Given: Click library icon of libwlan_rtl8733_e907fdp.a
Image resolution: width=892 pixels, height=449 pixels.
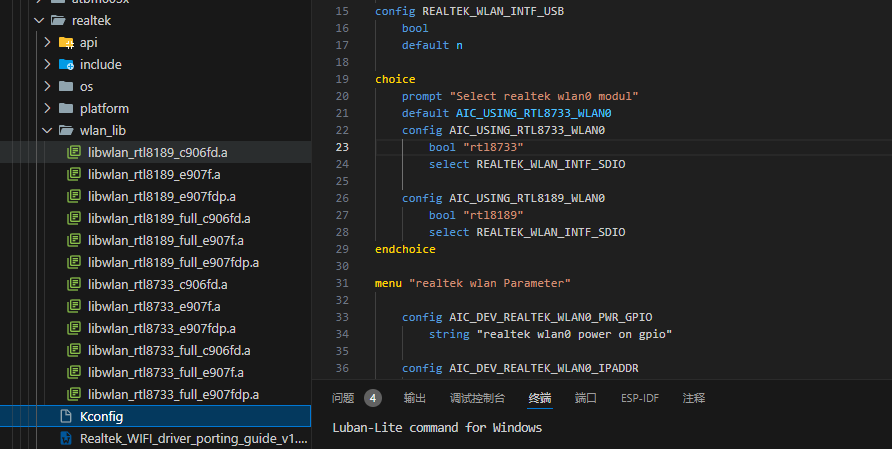Looking at the screenshot, I should [74, 328].
